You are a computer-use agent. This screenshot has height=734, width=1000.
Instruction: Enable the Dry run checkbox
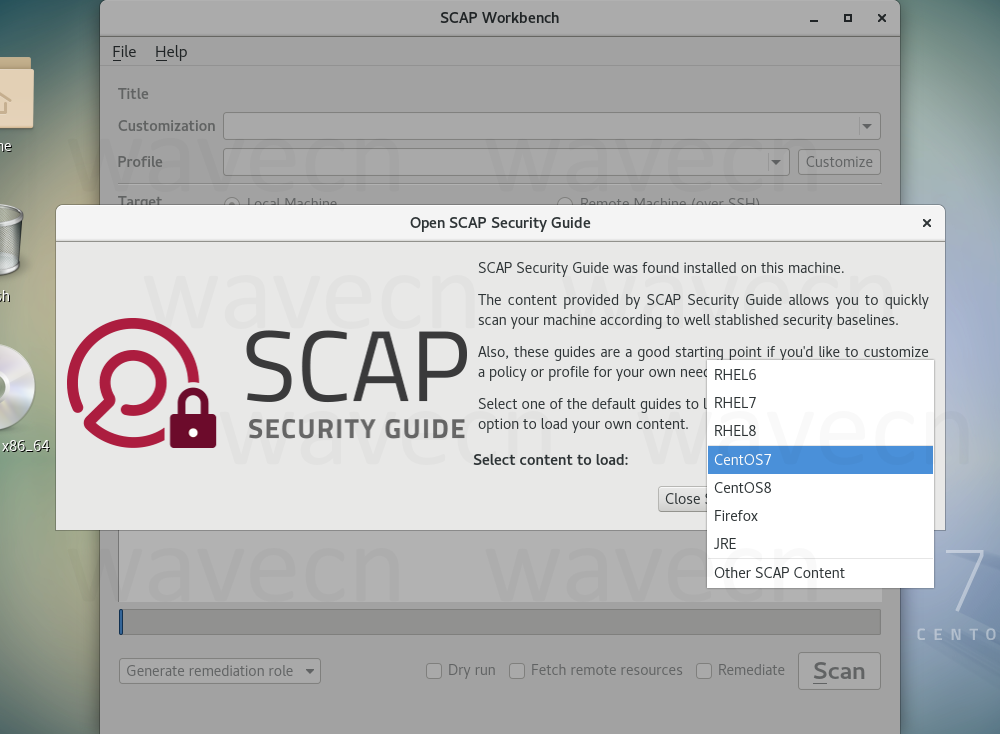coord(434,671)
